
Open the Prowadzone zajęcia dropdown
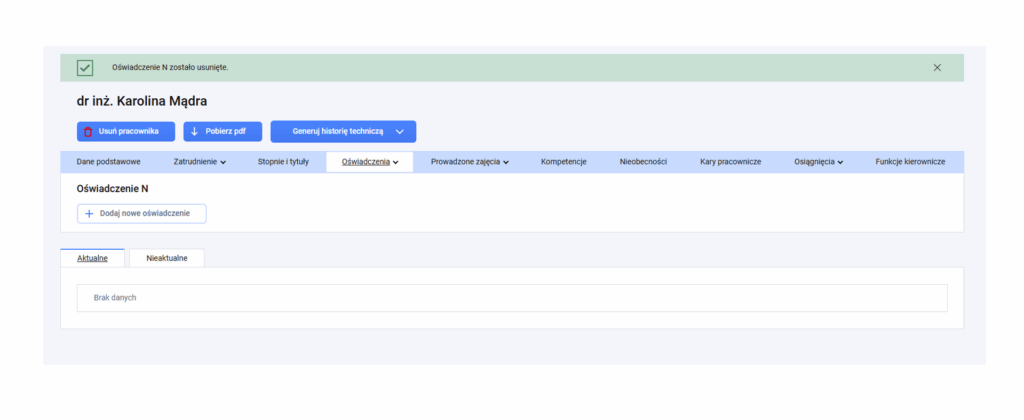470,162
